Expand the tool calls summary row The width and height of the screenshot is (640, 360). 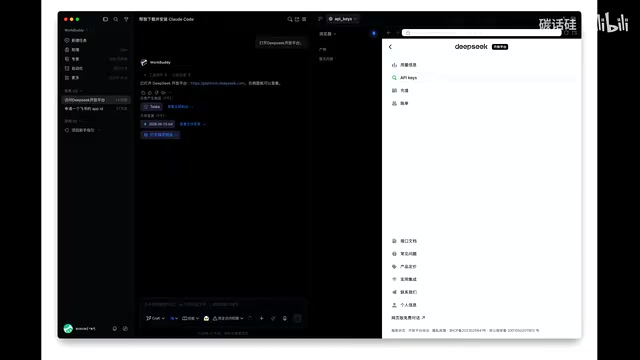(x=167, y=75)
